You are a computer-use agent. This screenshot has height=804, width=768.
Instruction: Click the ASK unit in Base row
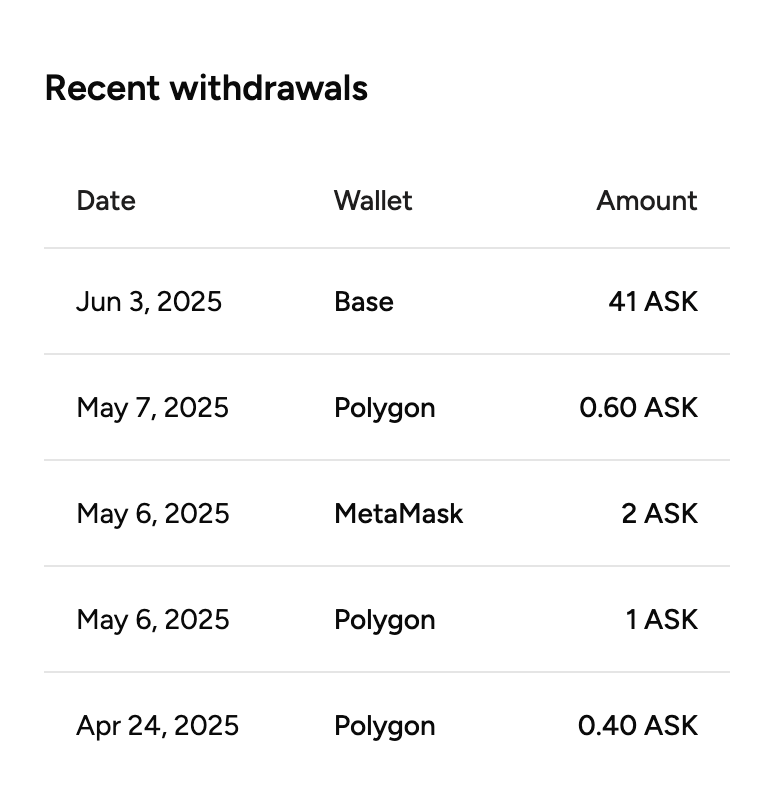[x=671, y=302]
